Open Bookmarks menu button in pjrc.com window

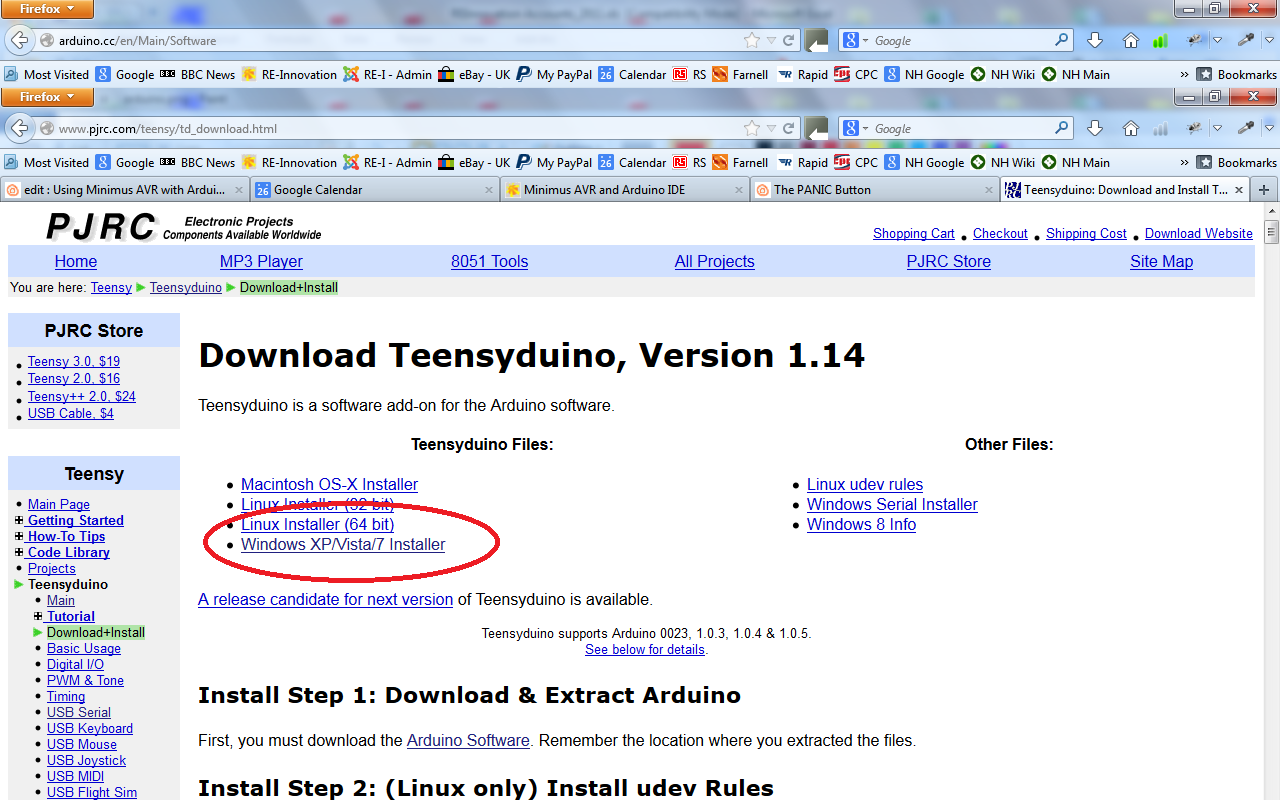point(1237,162)
